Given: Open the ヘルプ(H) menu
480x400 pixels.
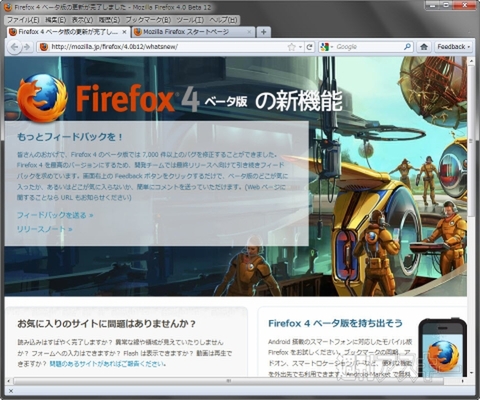Looking at the screenshot, I should coord(223,20).
